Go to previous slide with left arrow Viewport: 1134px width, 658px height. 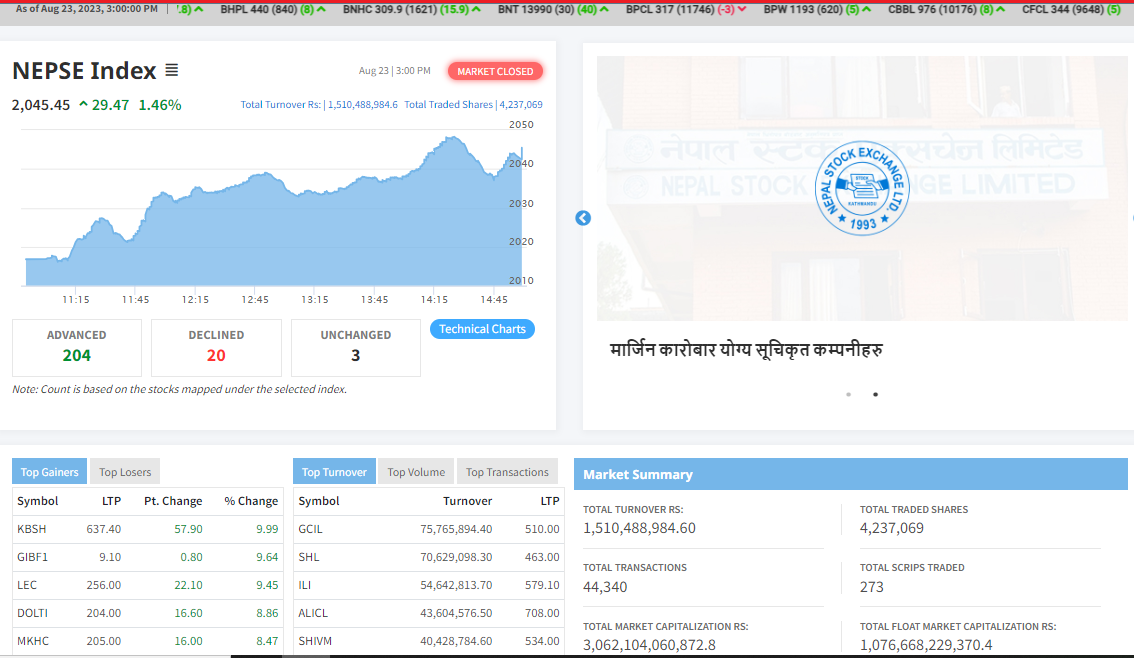[x=583, y=218]
